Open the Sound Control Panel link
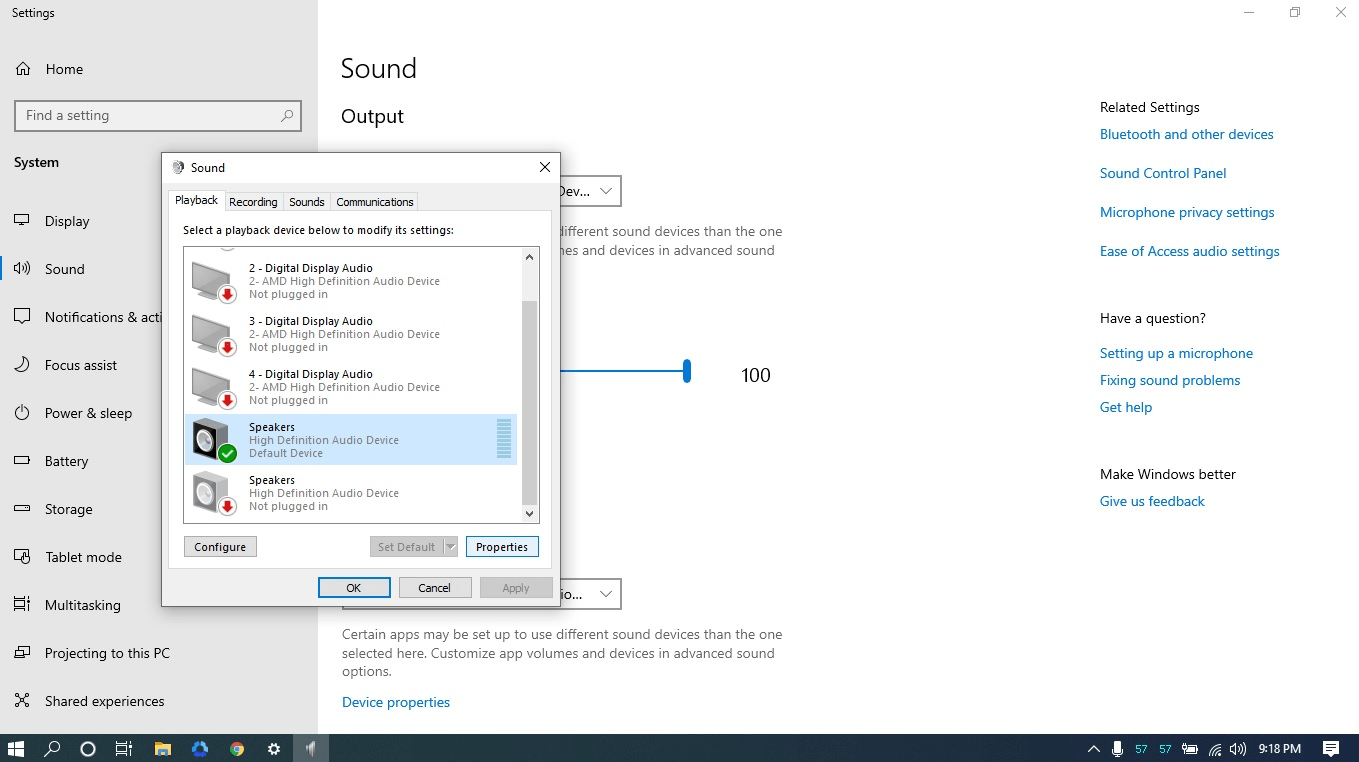 1162,172
